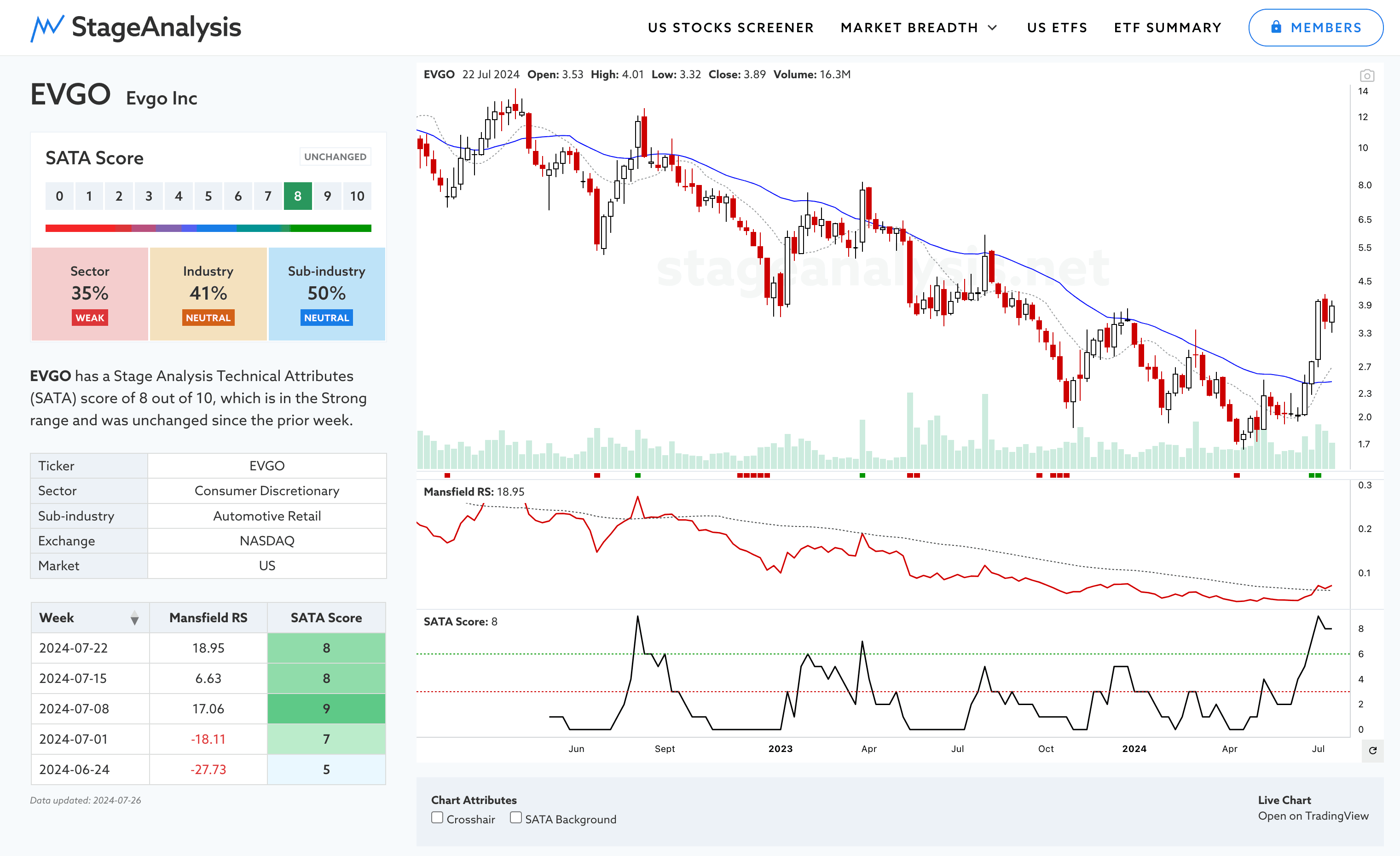Image resolution: width=1400 pixels, height=856 pixels.
Task: Click the Mansfield RS column header
Action: (208, 618)
